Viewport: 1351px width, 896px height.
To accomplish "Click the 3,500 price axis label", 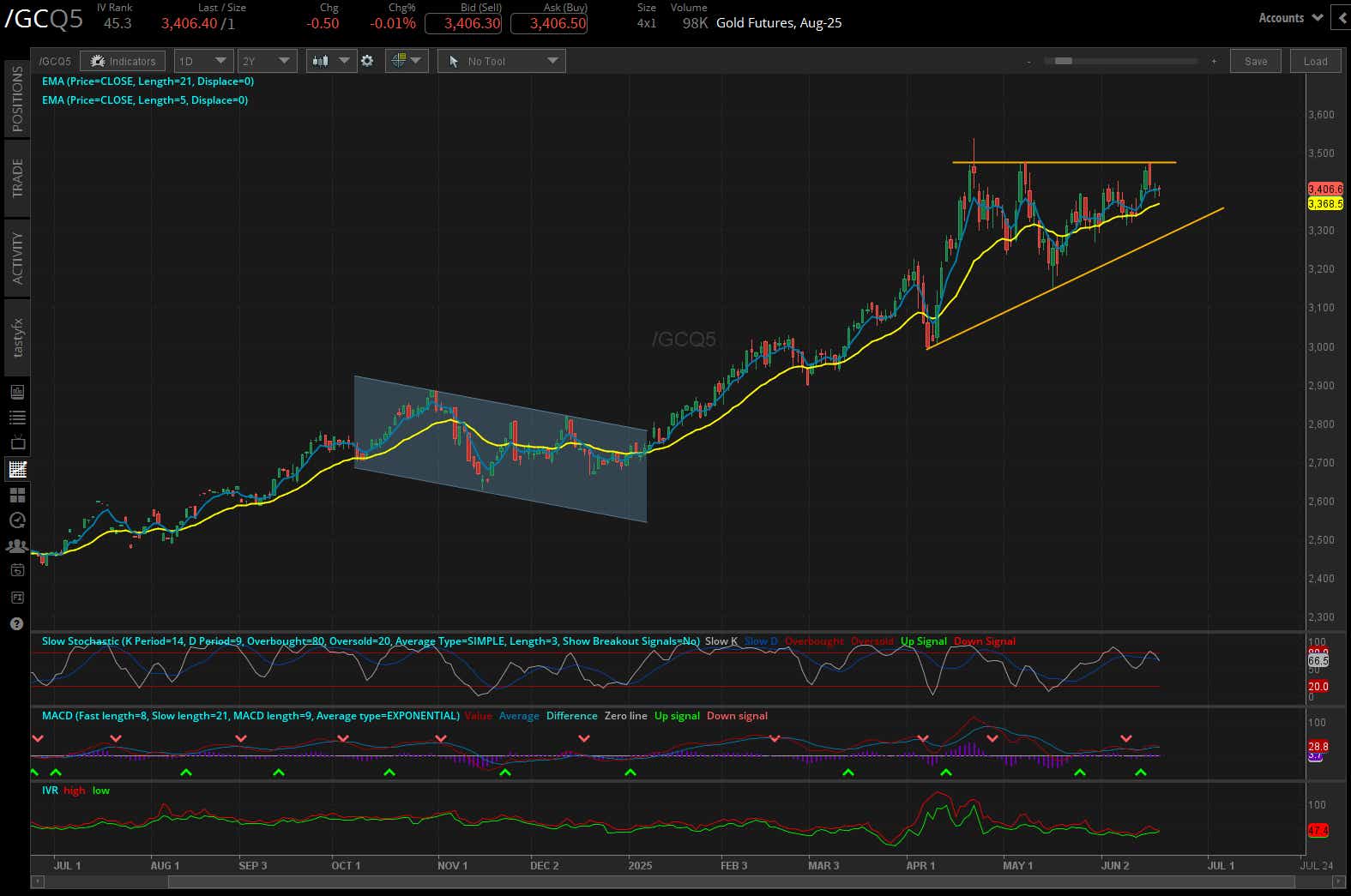I will coord(1321,153).
